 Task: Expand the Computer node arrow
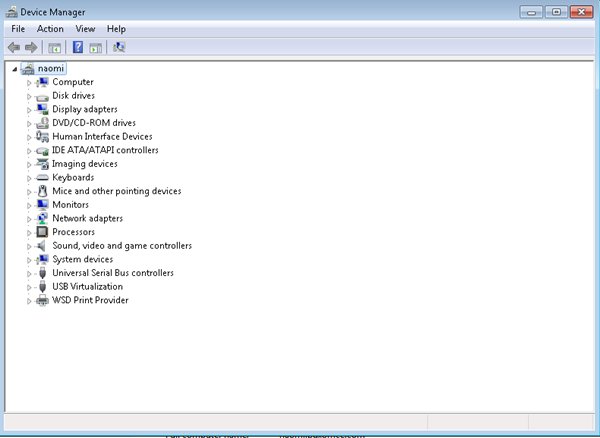29,83
